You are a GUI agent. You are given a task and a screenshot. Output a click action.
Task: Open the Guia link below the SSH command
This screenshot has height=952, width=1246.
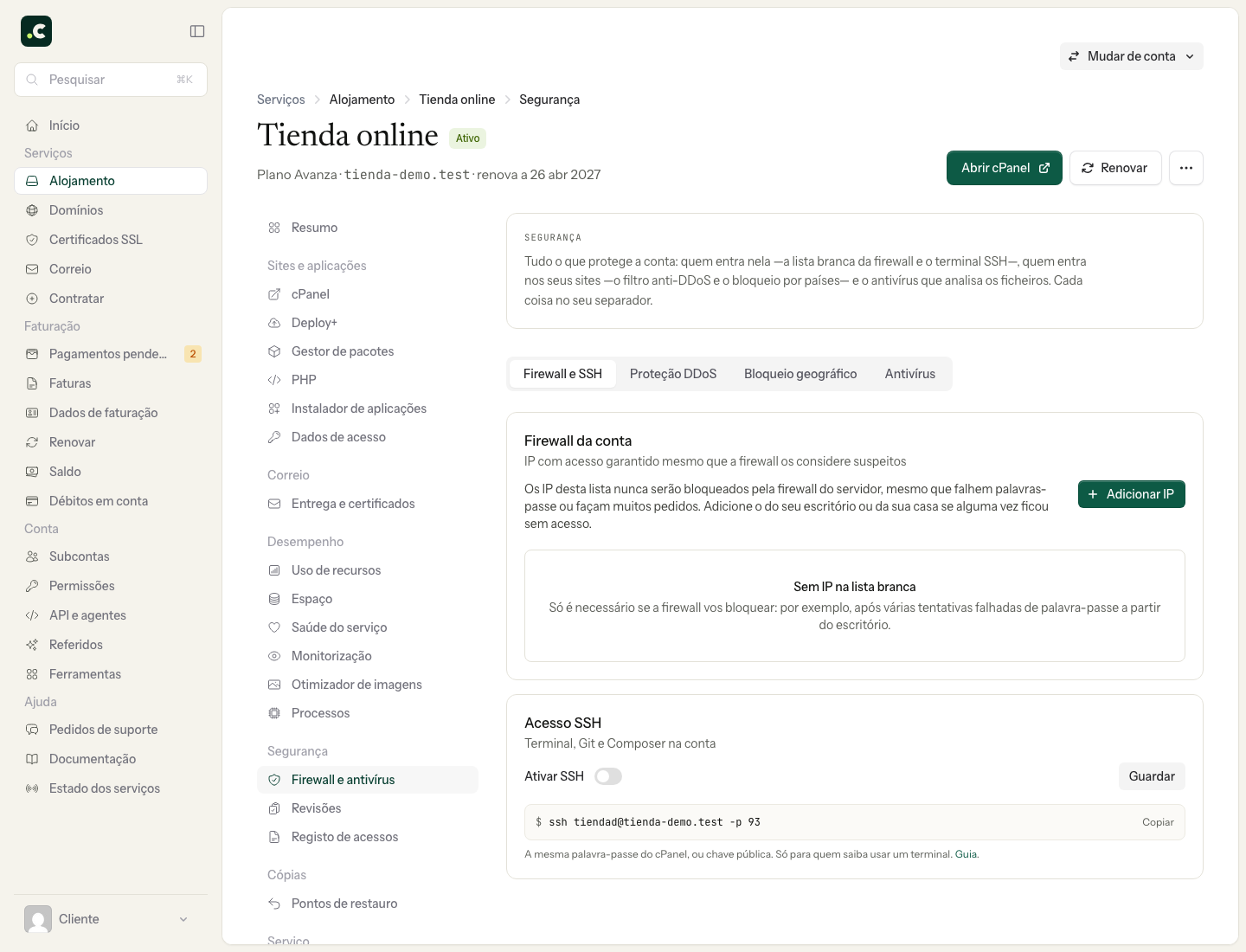click(x=966, y=854)
